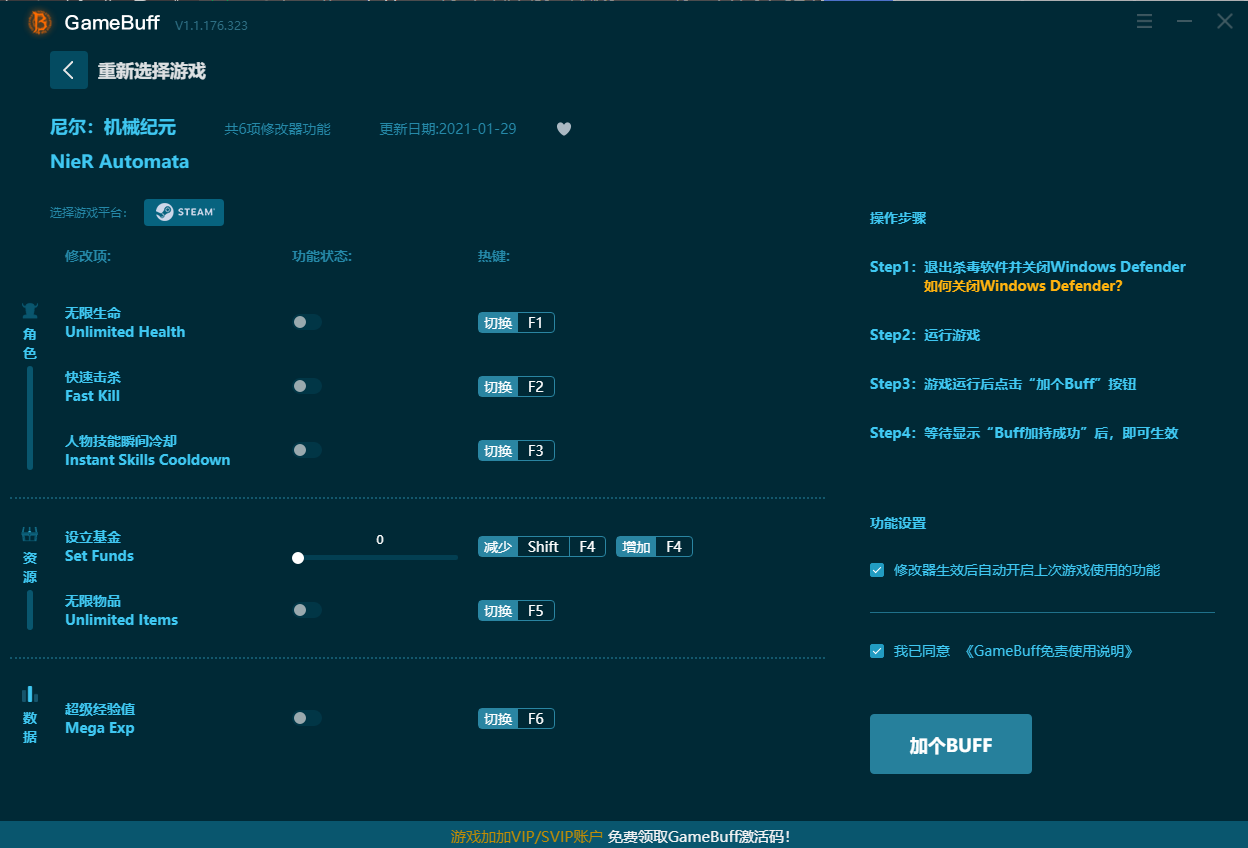
Task: Click the bottom VIP/SVIP promotion banner
Action: pyautogui.click(x=624, y=835)
